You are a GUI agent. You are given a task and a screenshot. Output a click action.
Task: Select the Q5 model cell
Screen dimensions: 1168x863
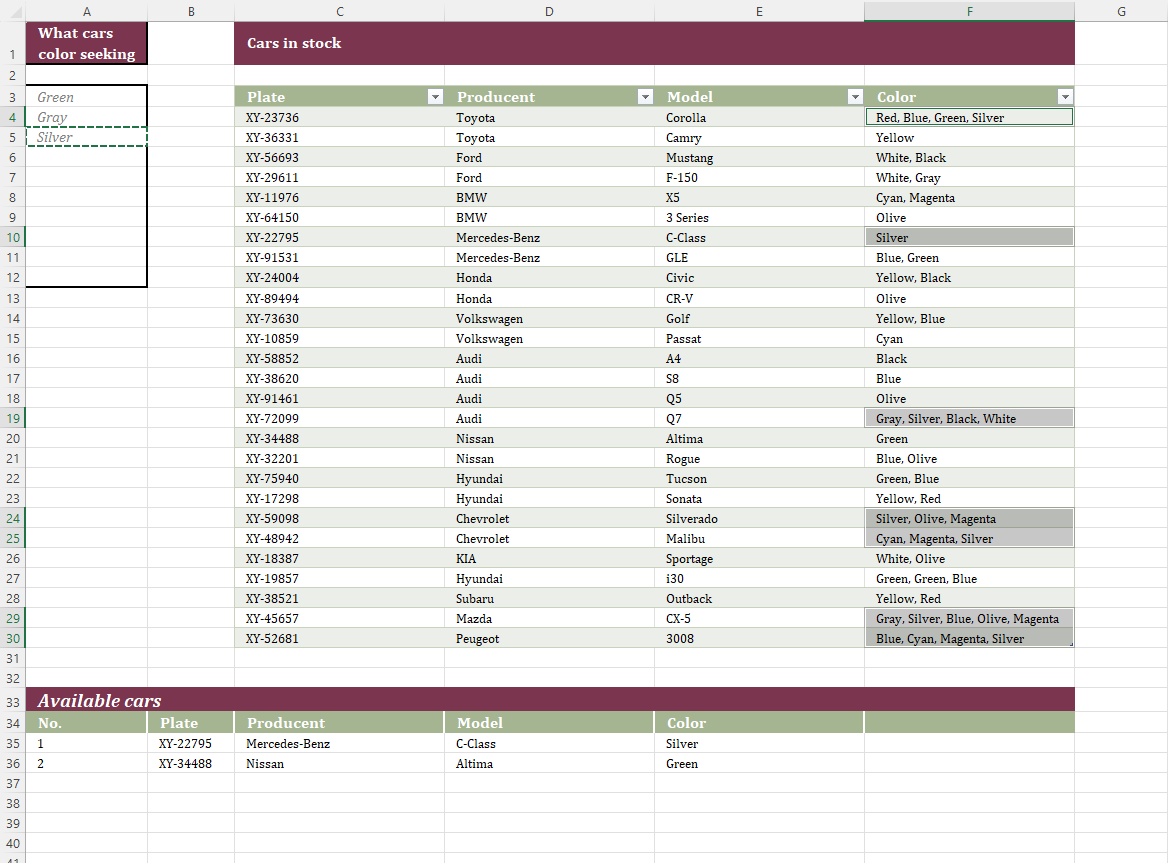point(759,399)
